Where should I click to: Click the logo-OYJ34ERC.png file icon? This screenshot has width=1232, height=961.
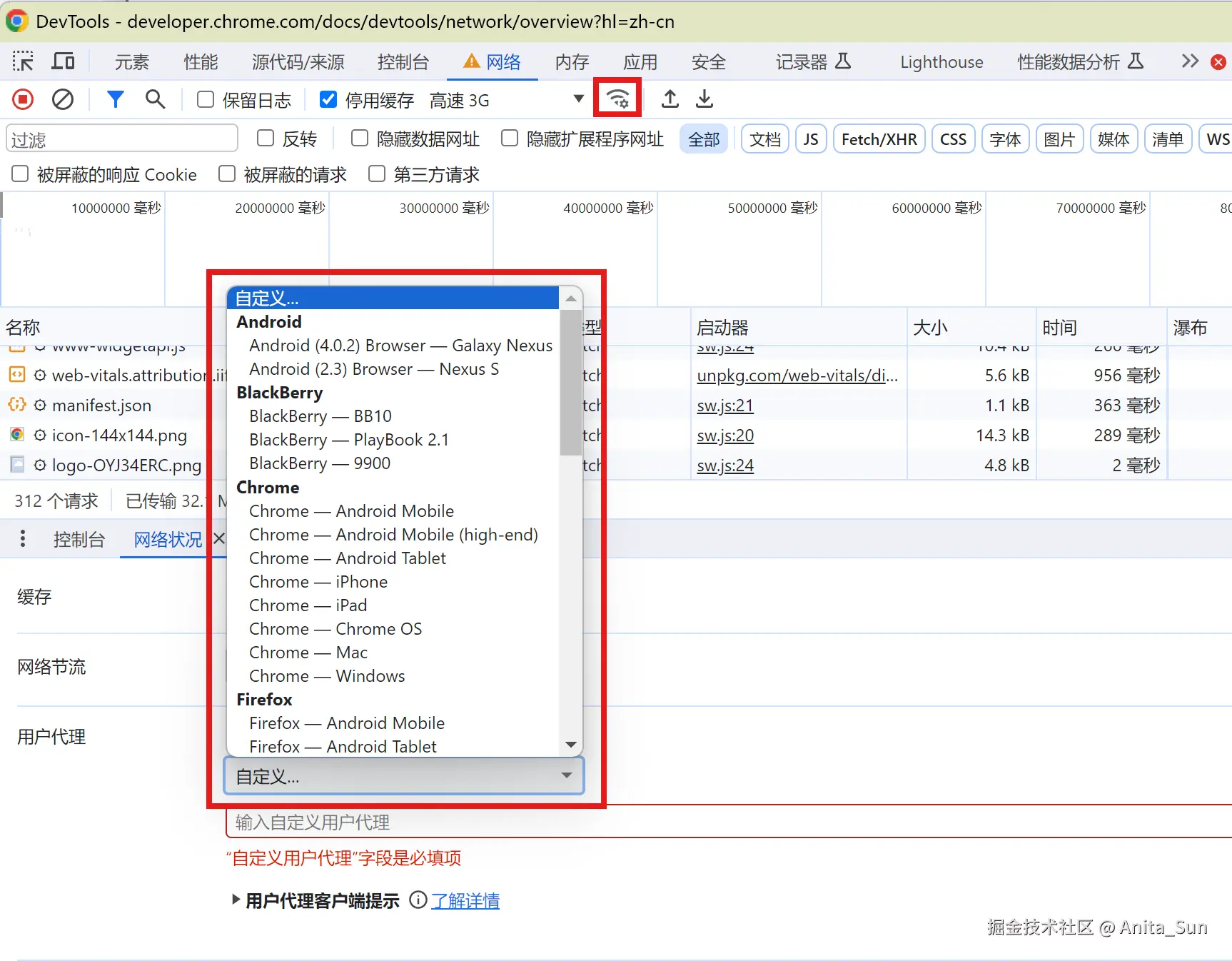16,465
